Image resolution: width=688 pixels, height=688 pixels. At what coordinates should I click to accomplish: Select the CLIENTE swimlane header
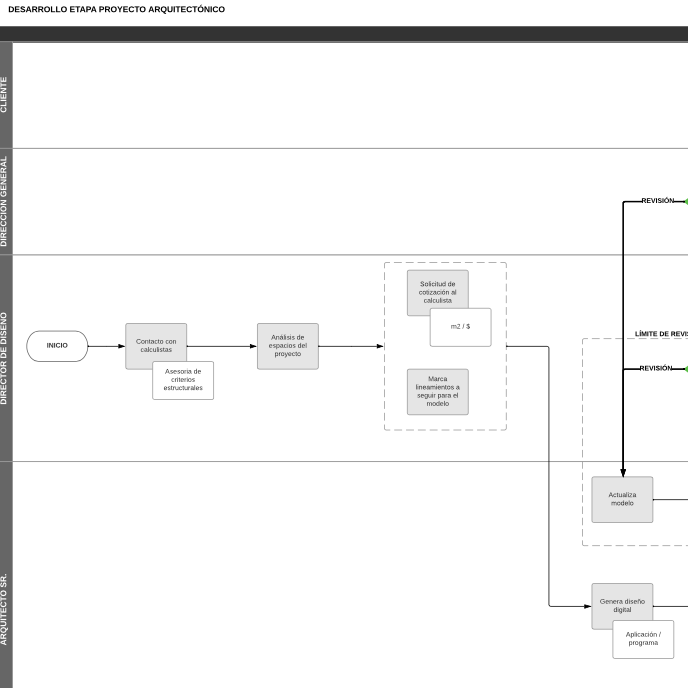pyautogui.click(x=6, y=95)
